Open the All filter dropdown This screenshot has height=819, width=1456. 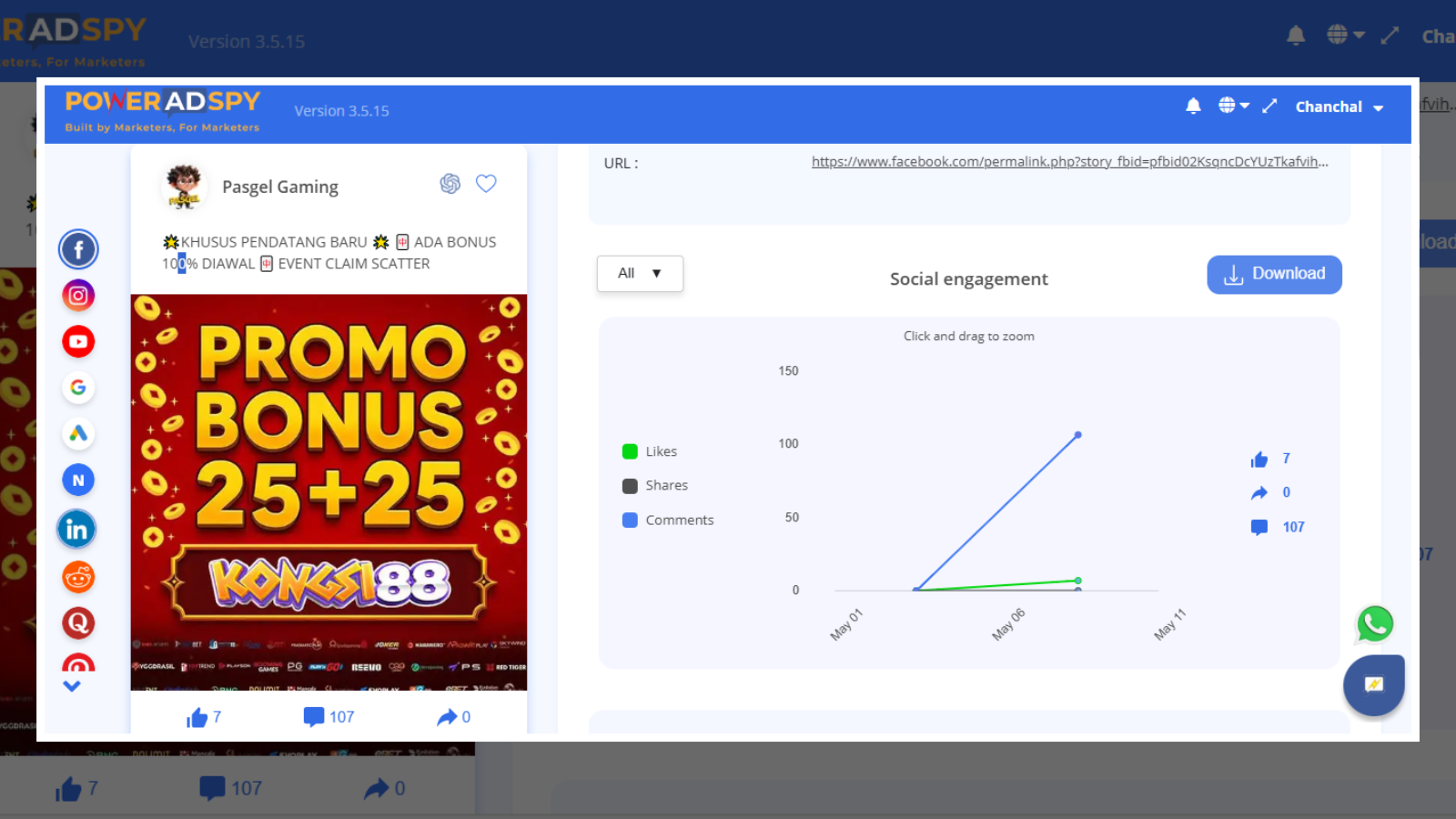pyautogui.click(x=640, y=273)
